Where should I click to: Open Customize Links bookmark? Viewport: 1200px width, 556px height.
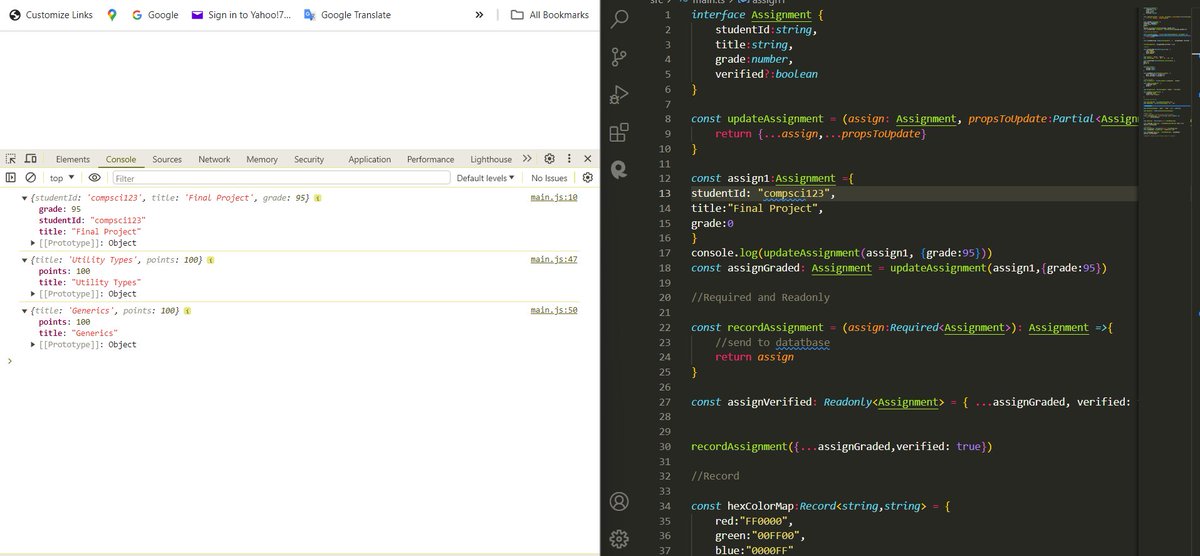(x=51, y=15)
